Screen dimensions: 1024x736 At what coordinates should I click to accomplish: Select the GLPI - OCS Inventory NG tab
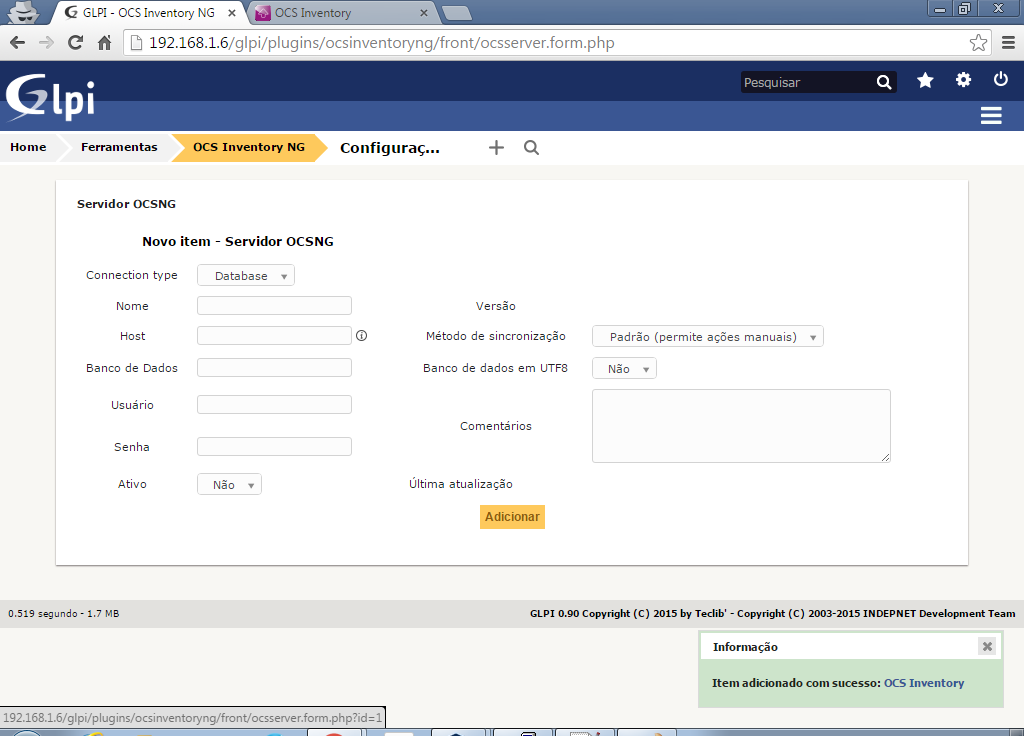[x=149, y=13]
